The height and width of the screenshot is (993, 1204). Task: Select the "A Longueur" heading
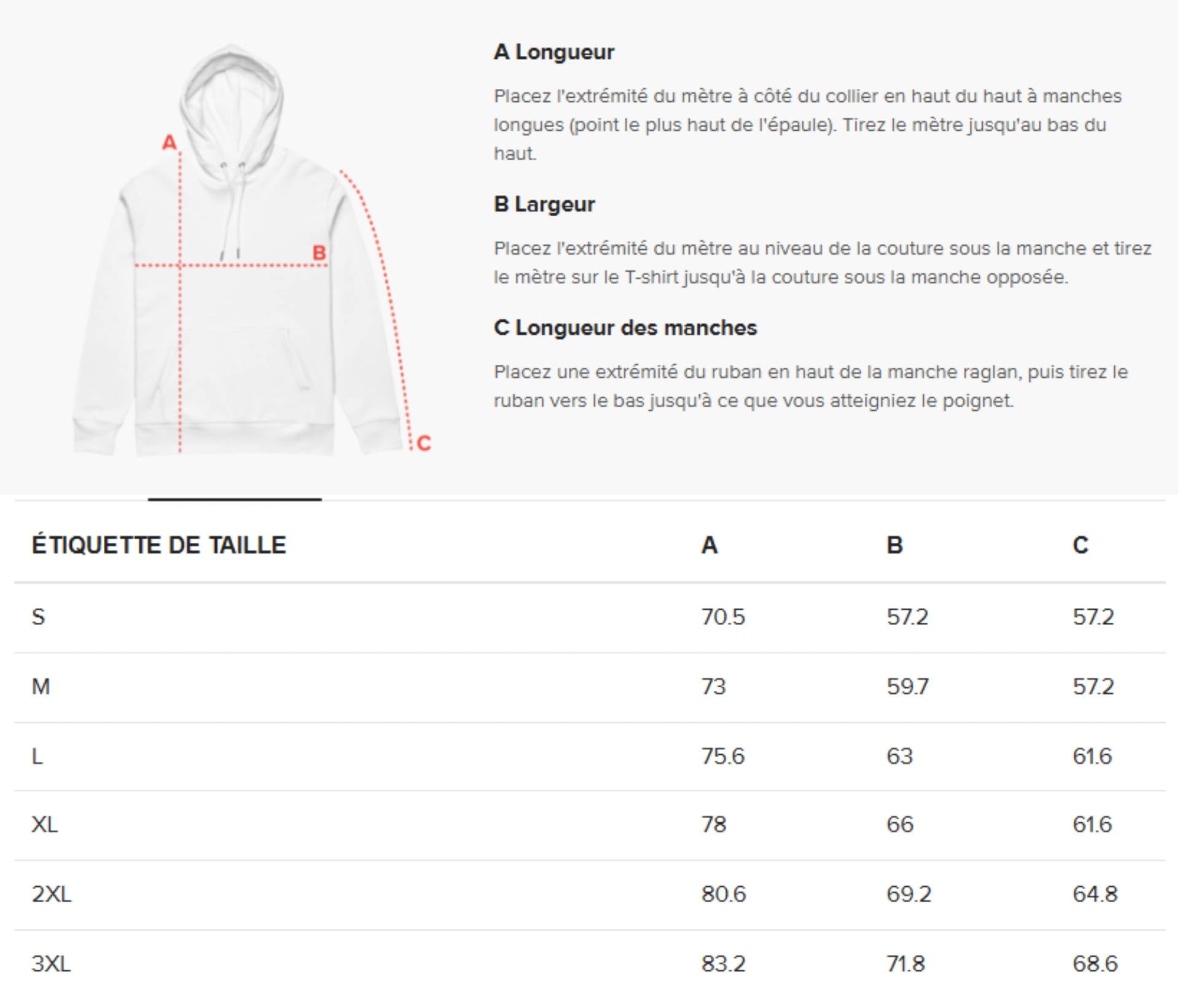coord(553,52)
